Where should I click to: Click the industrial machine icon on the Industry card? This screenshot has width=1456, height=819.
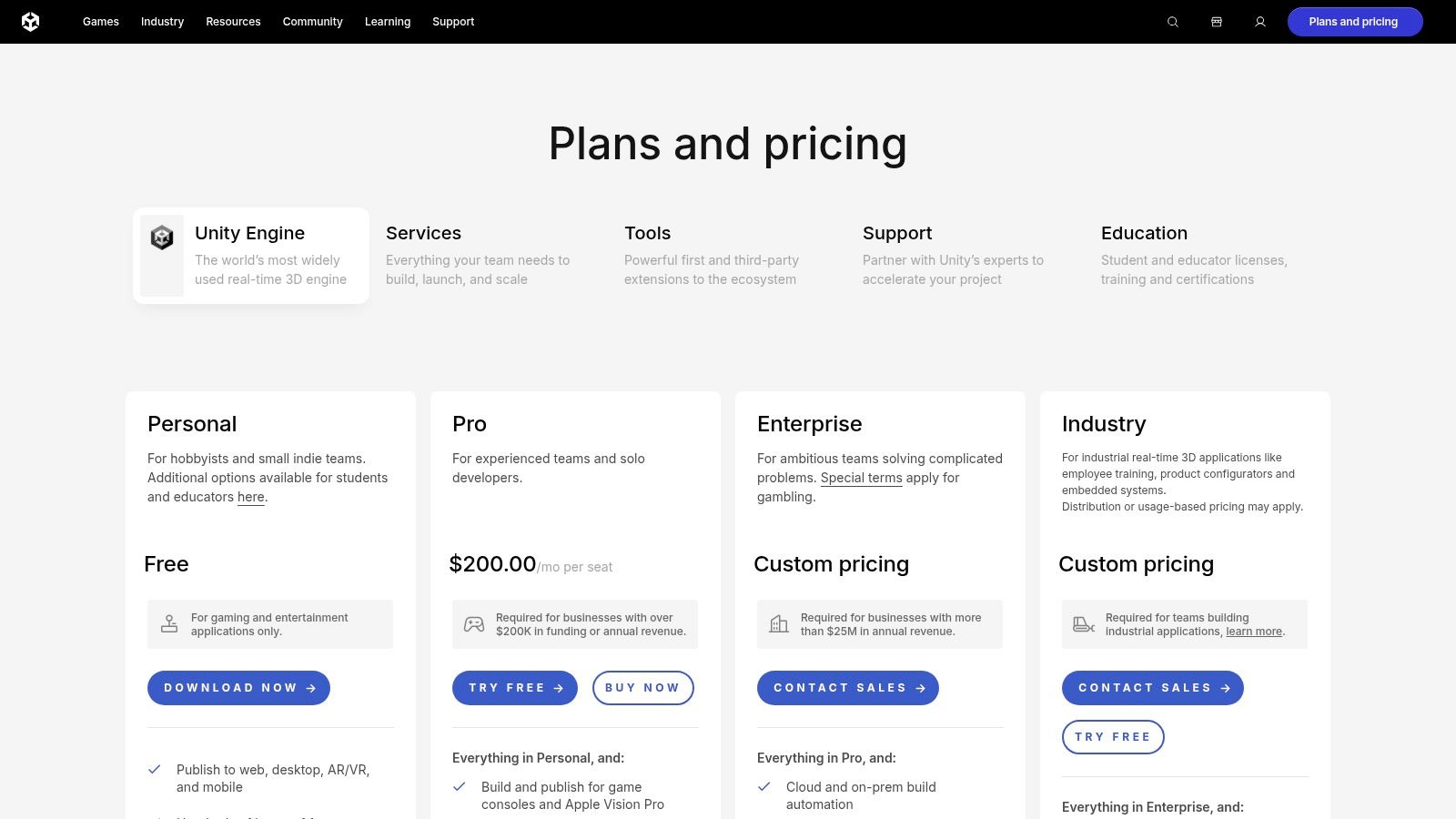pos(1083,624)
